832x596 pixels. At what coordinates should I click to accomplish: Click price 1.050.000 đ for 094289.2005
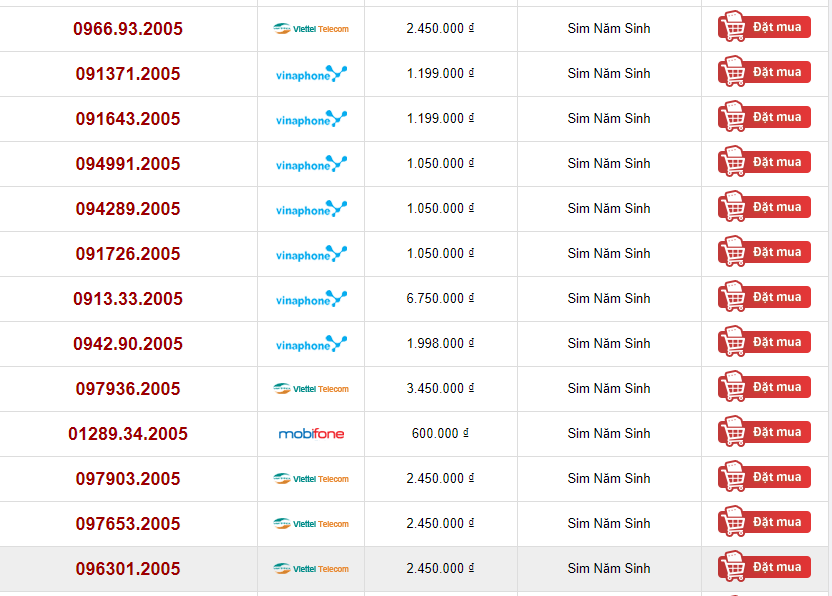click(x=440, y=208)
